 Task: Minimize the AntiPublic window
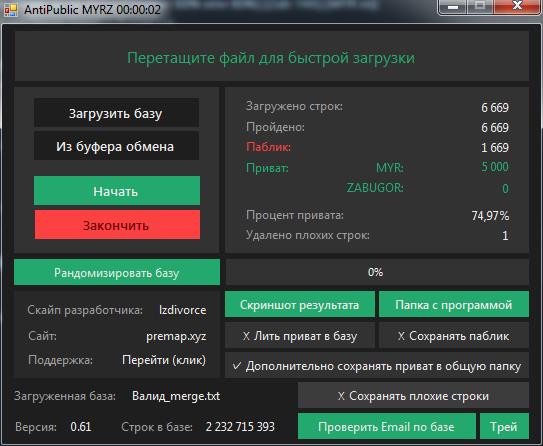pos(453,7)
